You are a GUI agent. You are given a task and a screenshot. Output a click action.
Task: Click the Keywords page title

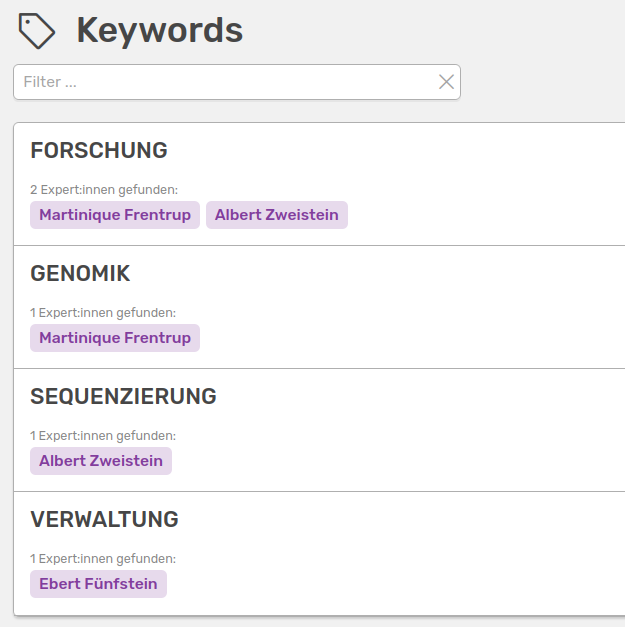tap(160, 31)
